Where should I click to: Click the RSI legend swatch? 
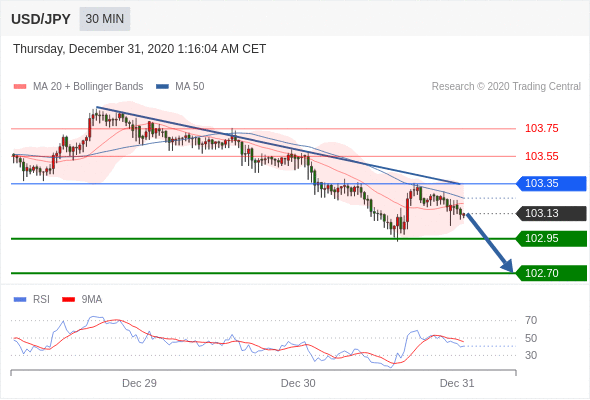[x=20, y=300]
